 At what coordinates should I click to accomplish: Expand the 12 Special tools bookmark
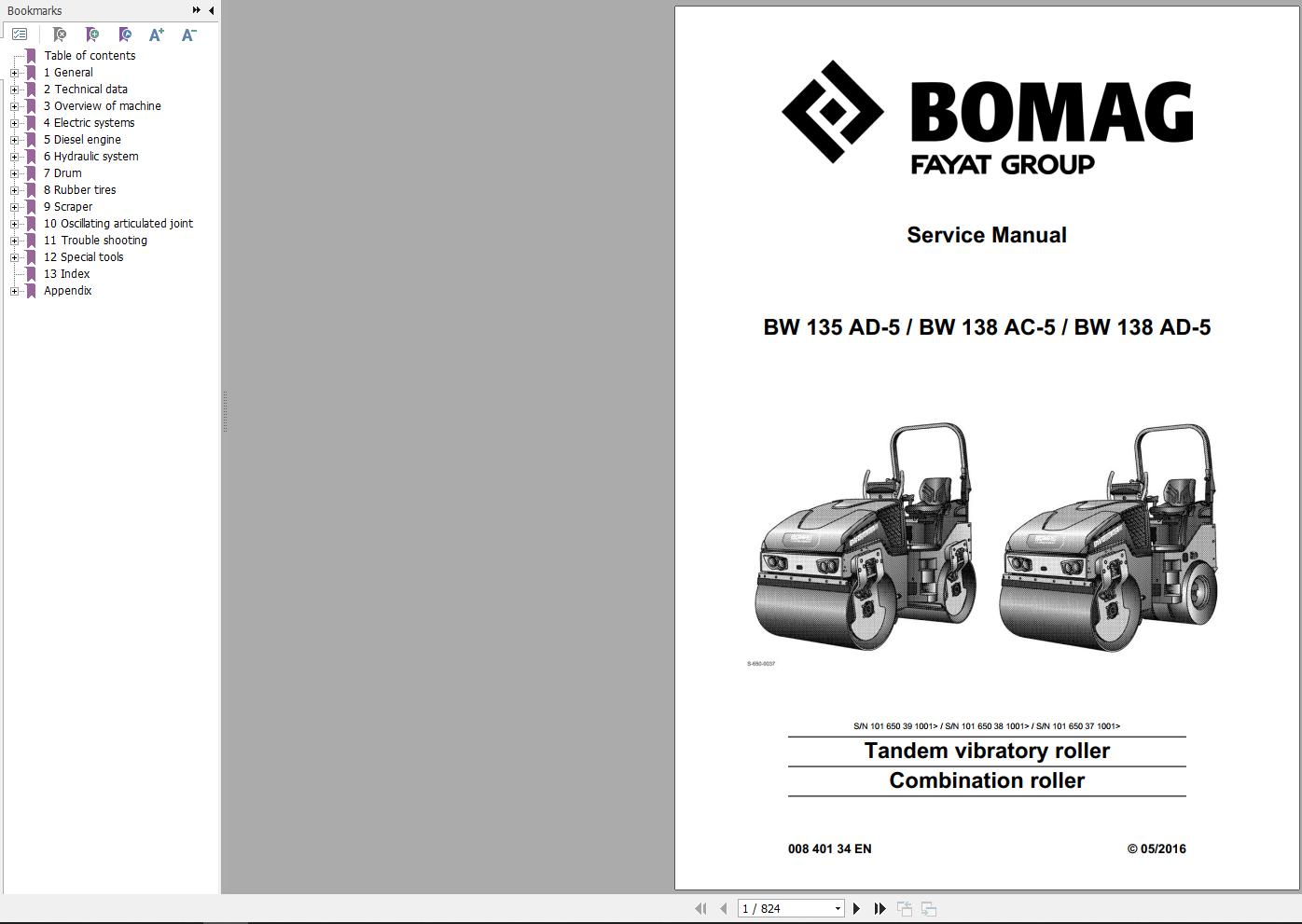14,257
